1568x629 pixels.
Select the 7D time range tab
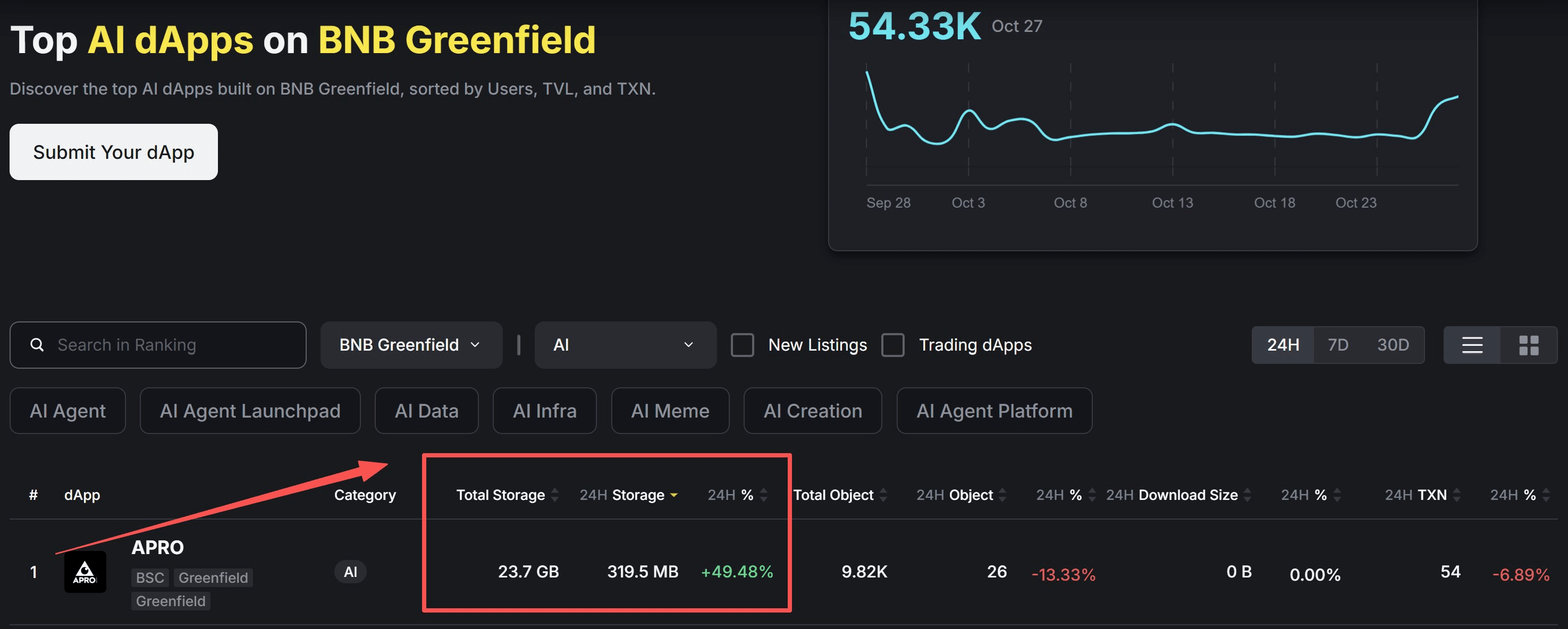[x=1337, y=345]
